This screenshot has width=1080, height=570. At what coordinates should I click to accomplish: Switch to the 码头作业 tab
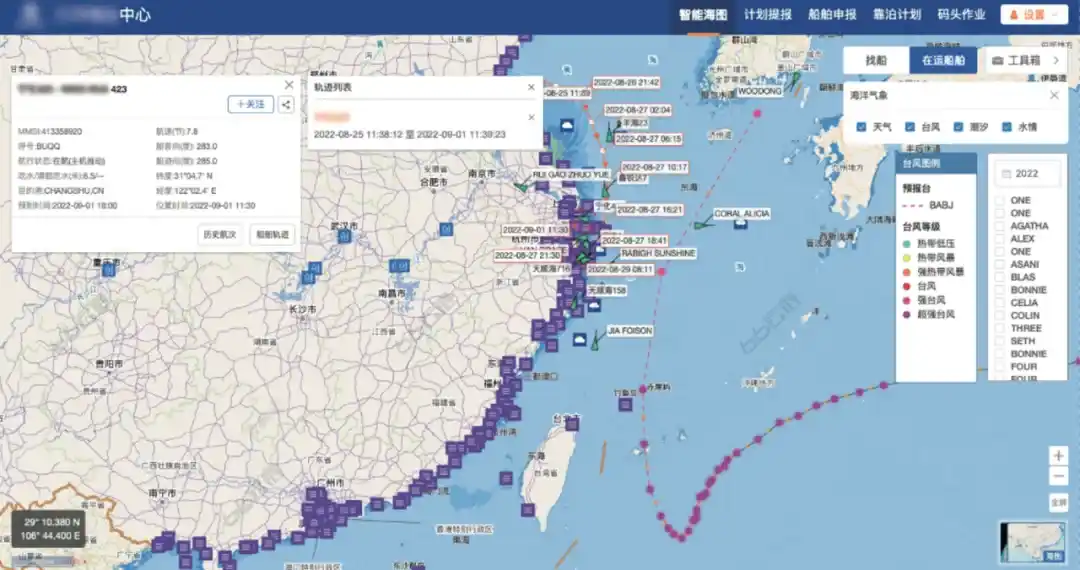click(x=962, y=15)
